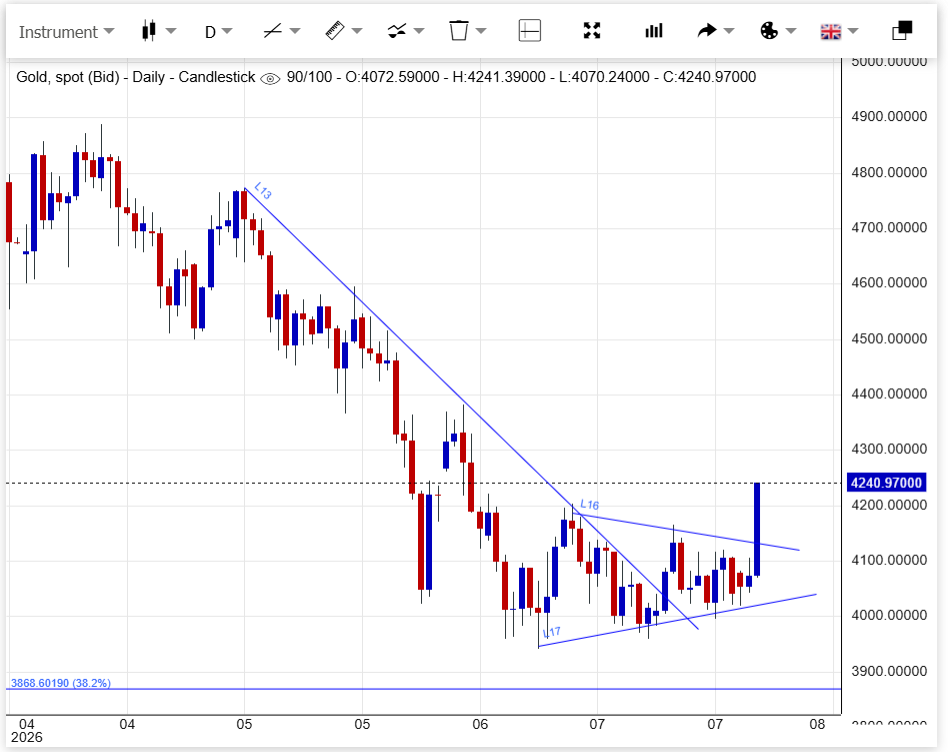Click the 'Gold, spot (Bid) - Daily - Candlestick' title
948x752 pixels.
135,77
